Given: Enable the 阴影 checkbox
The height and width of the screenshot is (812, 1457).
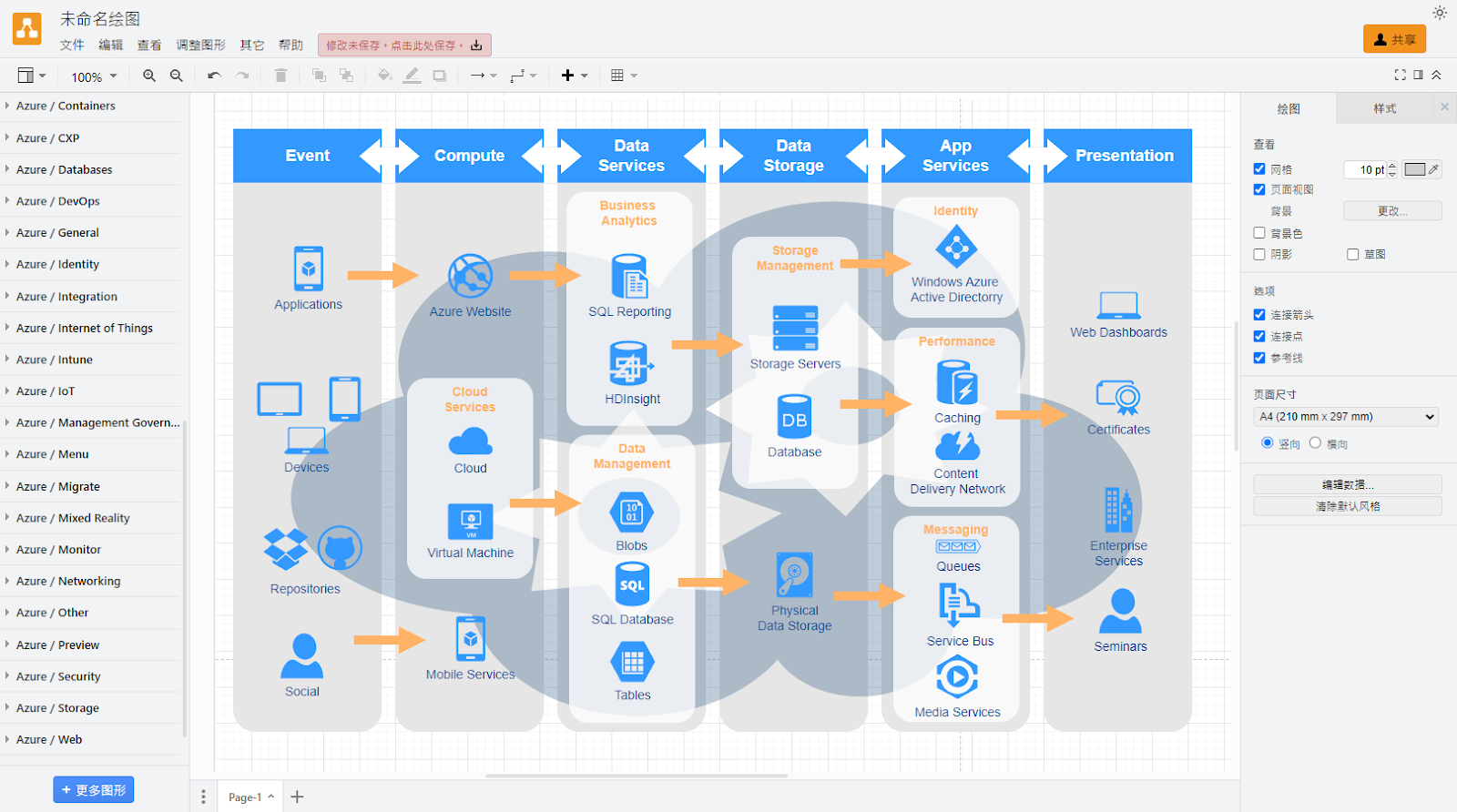Looking at the screenshot, I should point(1259,254).
